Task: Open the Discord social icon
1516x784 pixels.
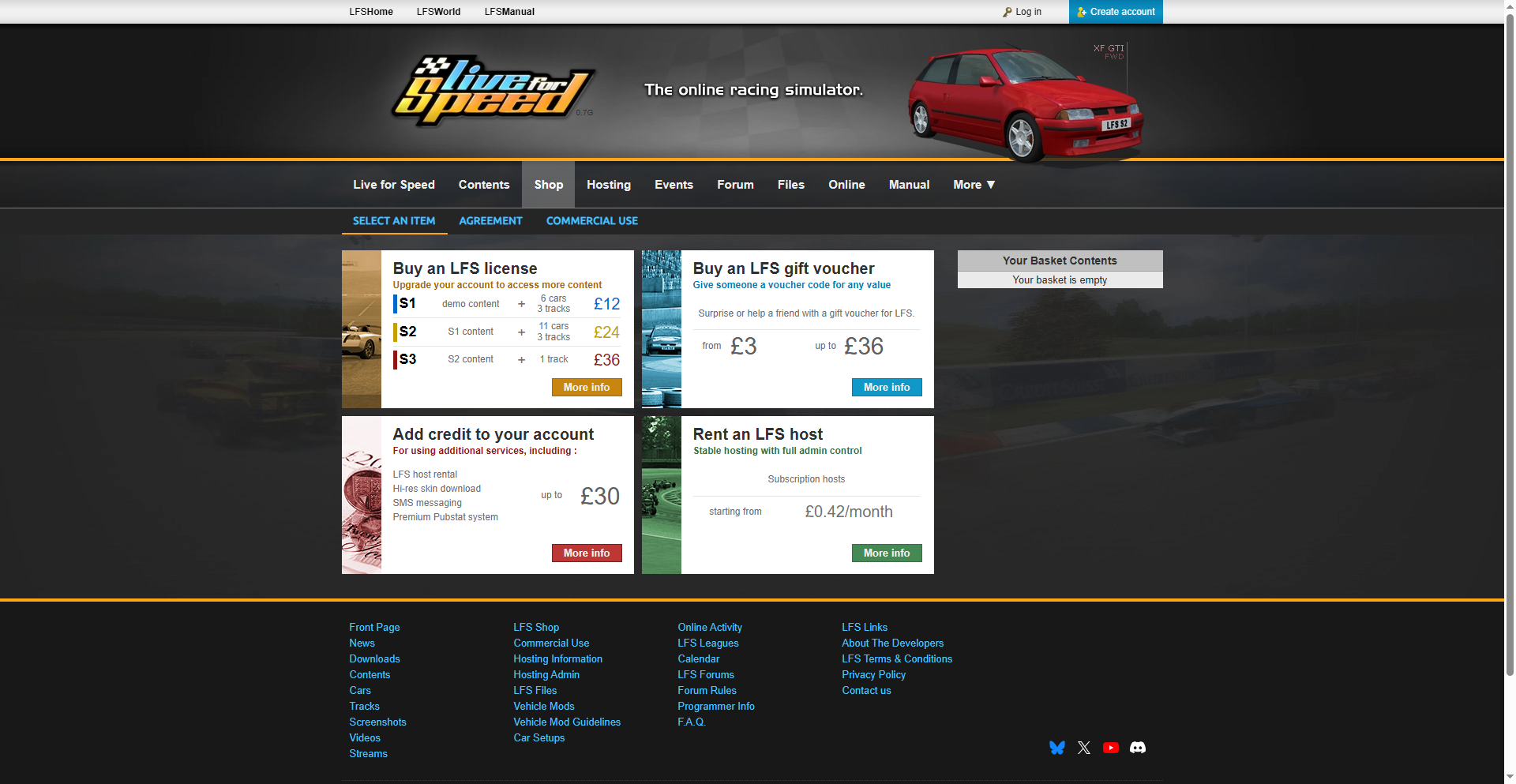Action: (x=1138, y=748)
